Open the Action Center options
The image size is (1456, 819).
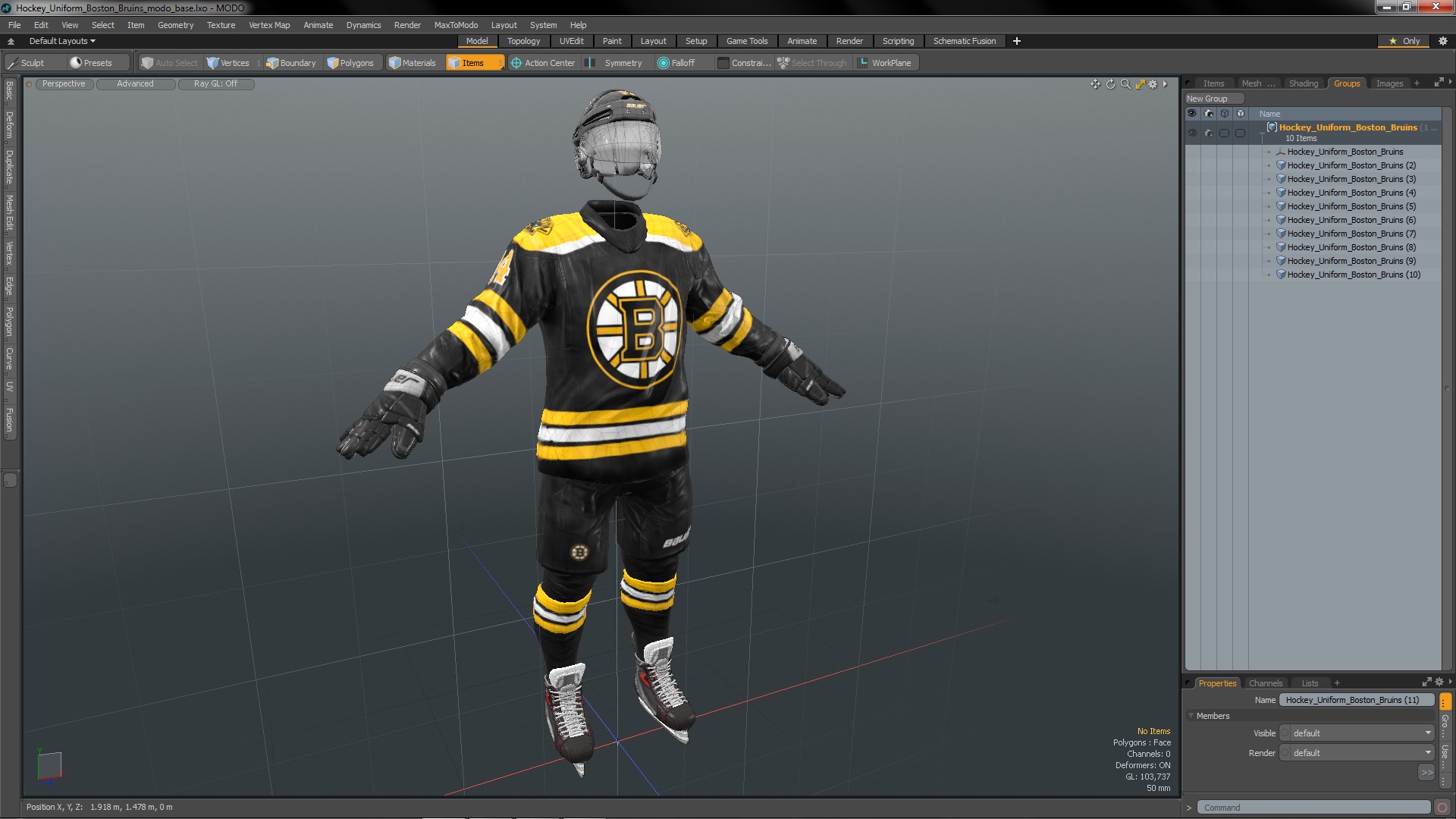pos(543,63)
